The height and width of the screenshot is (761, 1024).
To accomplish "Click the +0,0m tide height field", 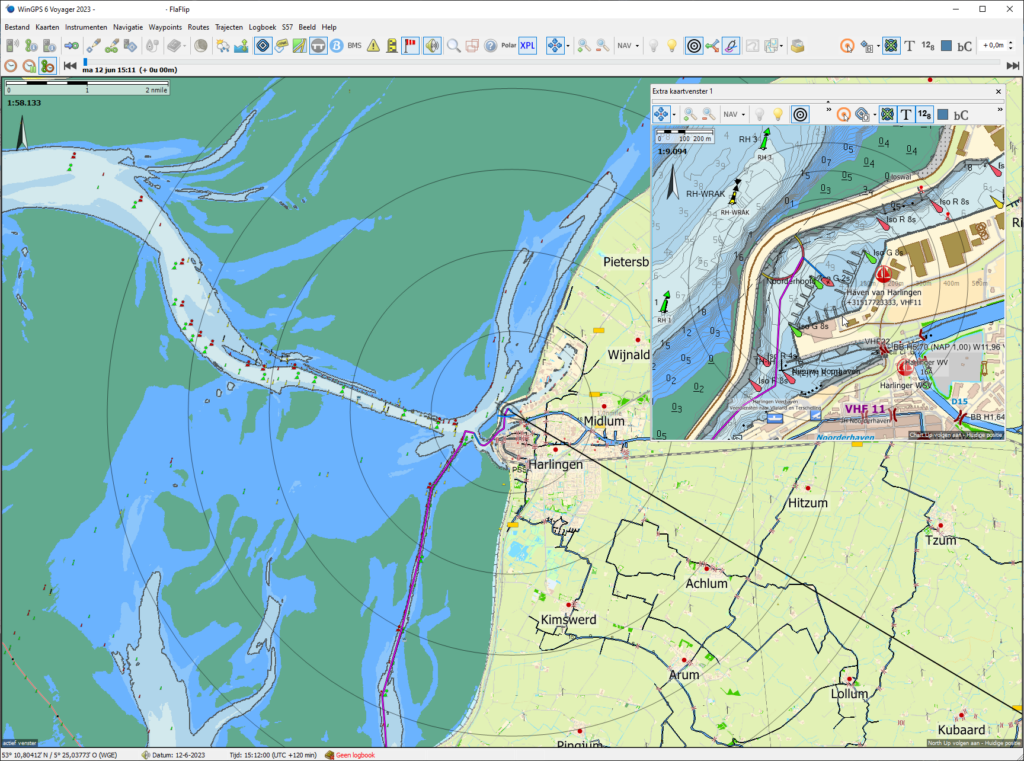I will (993, 46).
